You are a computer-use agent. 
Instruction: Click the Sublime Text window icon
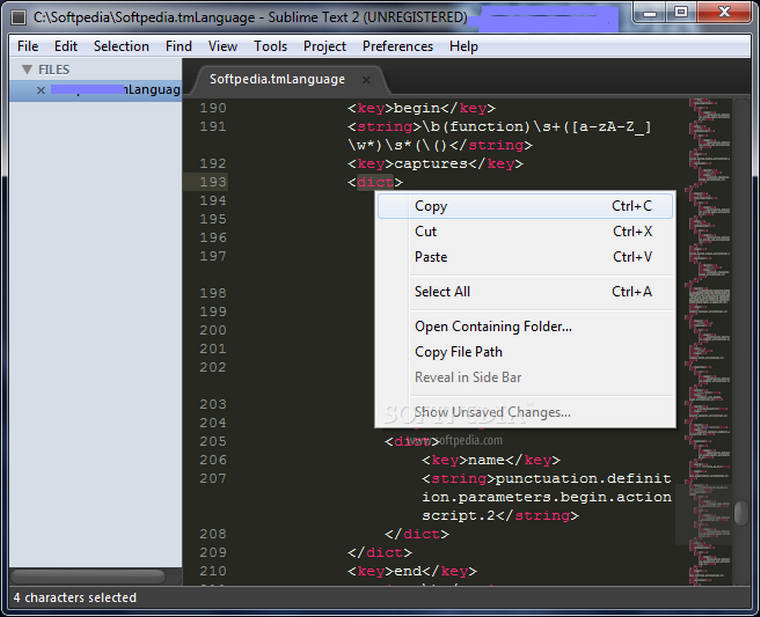pos(18,17)
